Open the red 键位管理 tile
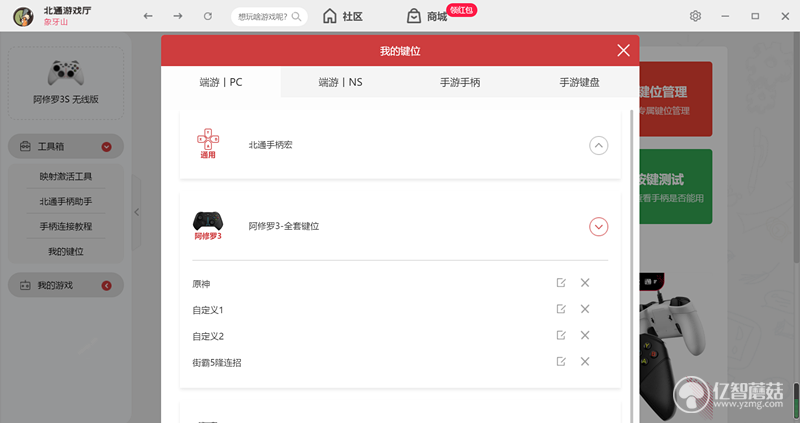The width and height of the screenshot is (800, 423). [x=676, y=99]
